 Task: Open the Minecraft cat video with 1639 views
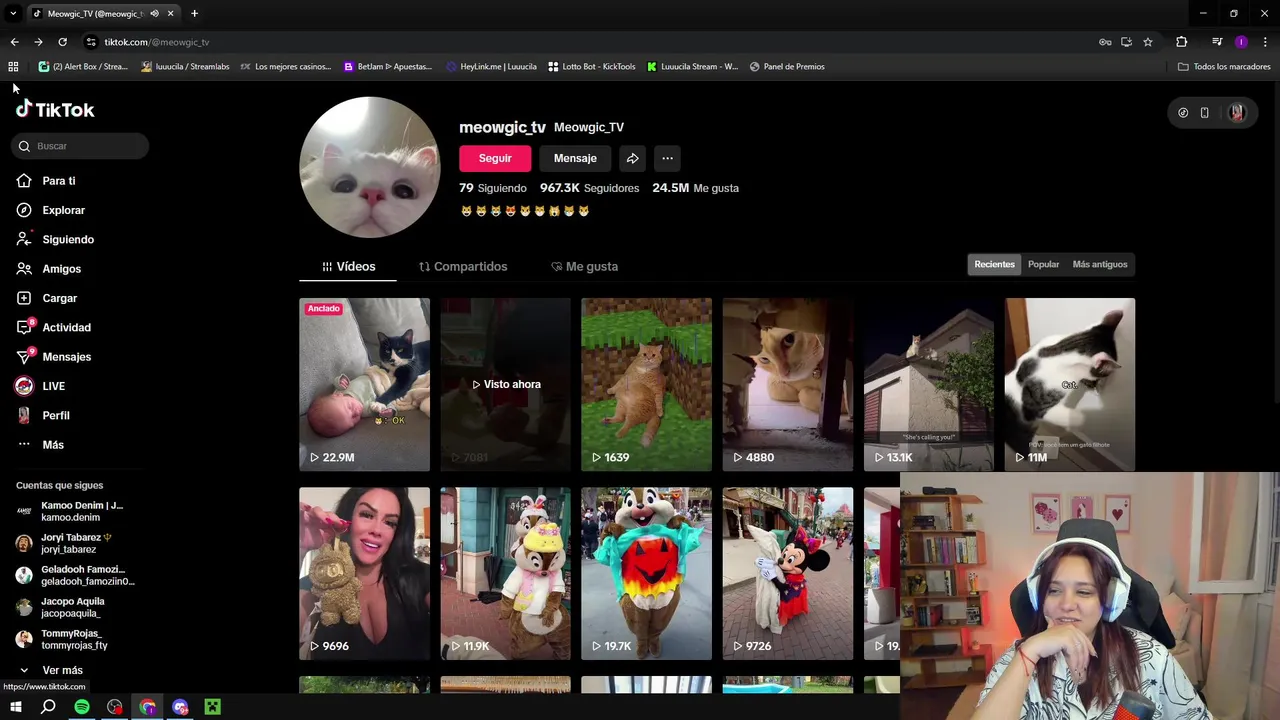646,384
